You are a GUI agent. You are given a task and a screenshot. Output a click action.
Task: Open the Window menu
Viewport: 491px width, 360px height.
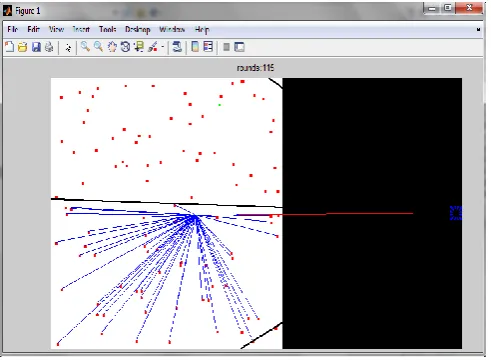(172, 29)
